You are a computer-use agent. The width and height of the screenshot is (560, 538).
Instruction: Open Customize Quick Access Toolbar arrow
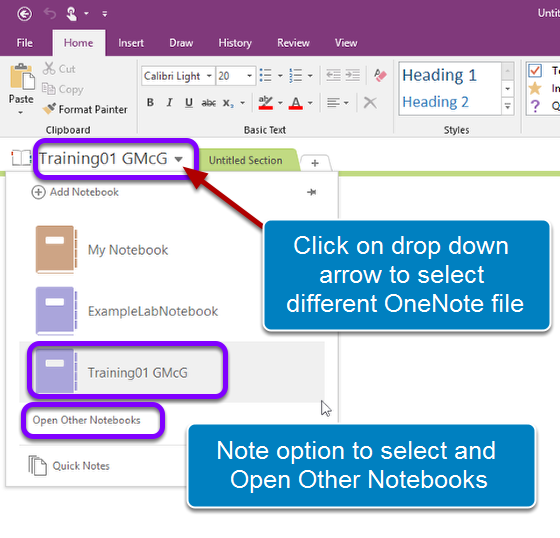click(x=105, y=14)
